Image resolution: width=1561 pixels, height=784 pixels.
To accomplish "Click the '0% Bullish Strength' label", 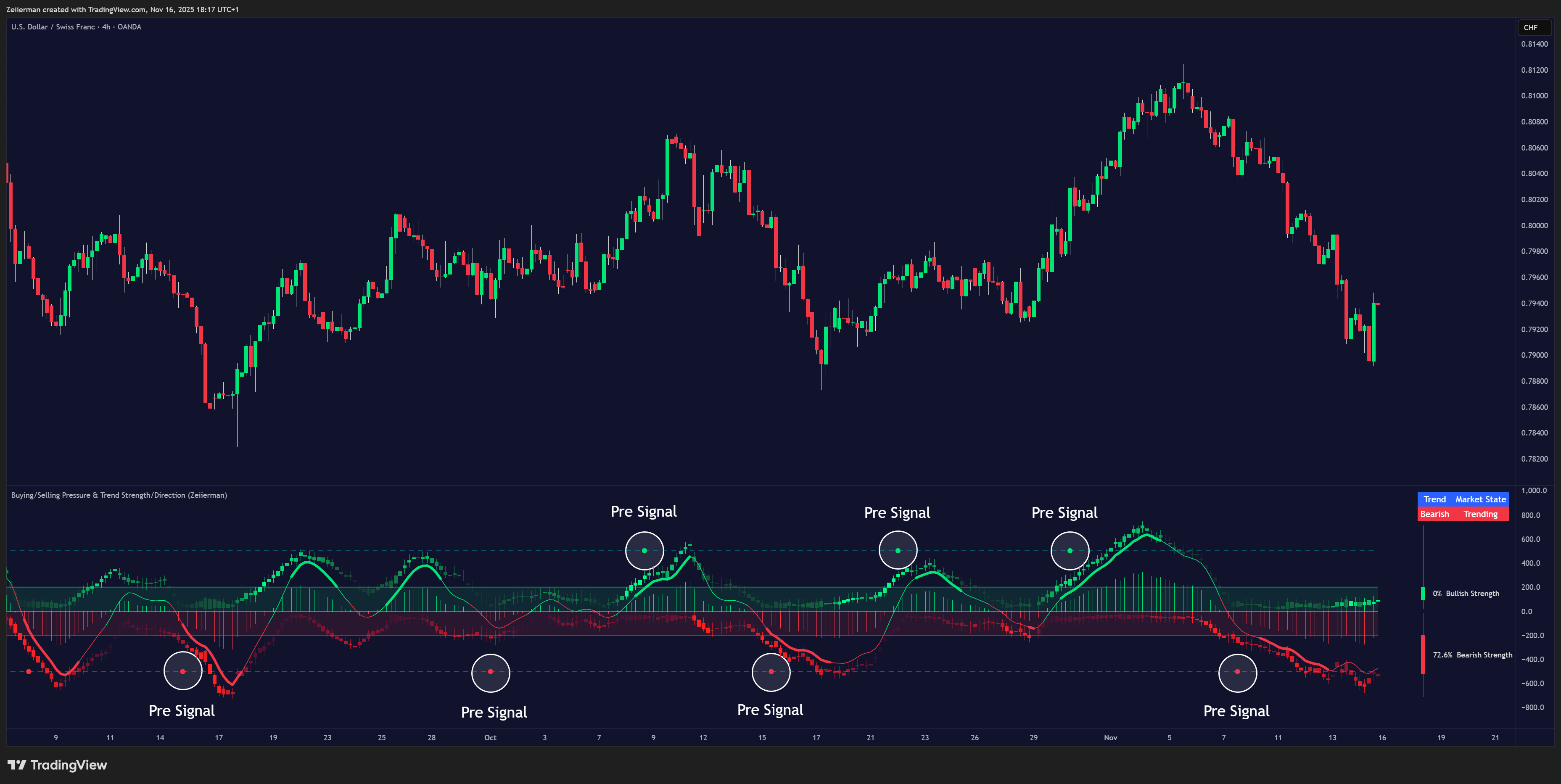I will [x=1466, y=593].
